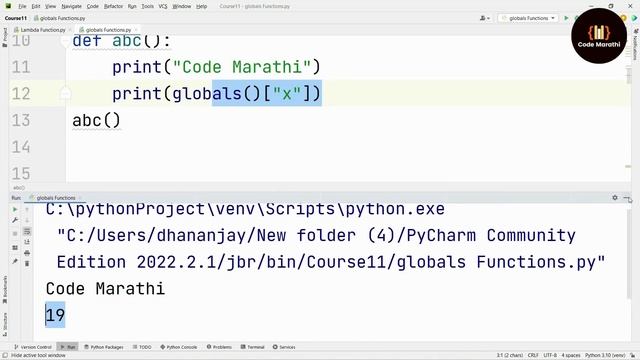Close the globals Functions run tab

(x=80, y=198)
